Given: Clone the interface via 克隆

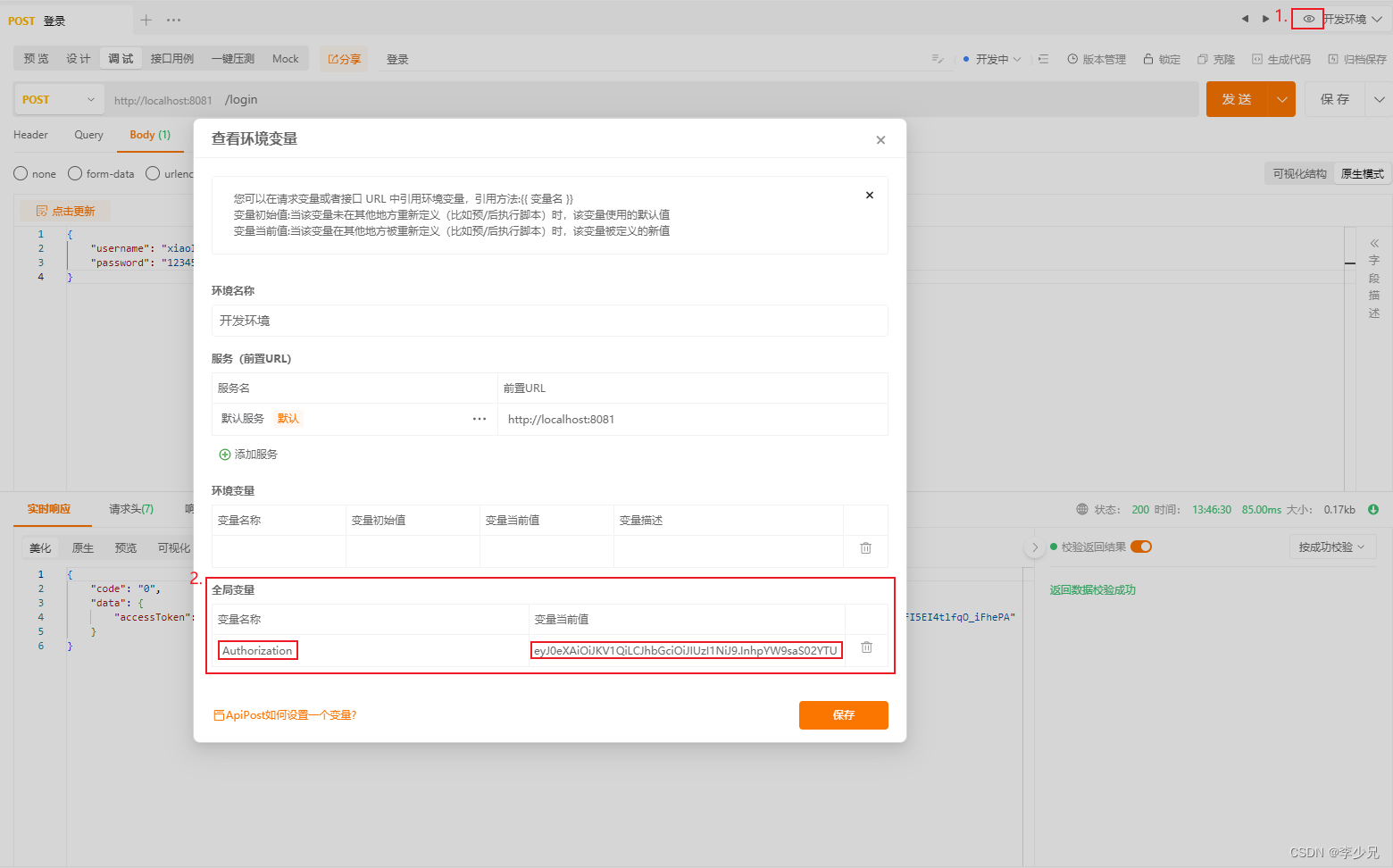Looking at the screenshot, I should pos(1216,58).
